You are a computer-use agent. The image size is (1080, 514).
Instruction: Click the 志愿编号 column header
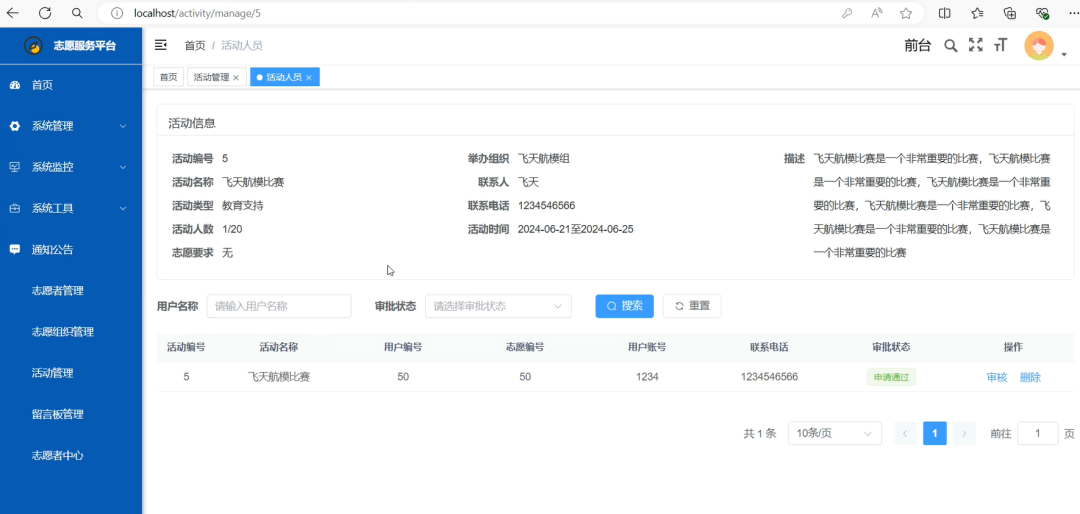525,347
